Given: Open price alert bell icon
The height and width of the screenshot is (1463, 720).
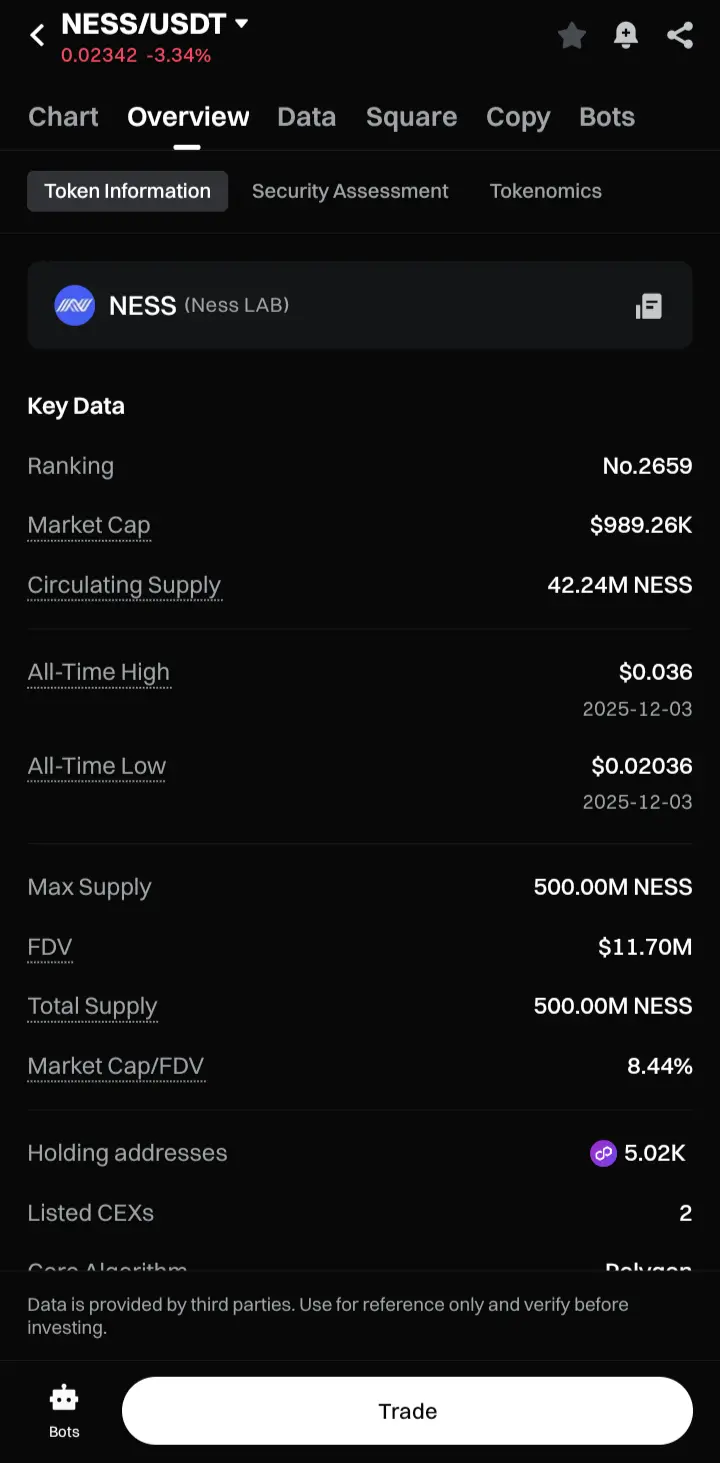Looking at the screenshot, I should coord(626,36).
